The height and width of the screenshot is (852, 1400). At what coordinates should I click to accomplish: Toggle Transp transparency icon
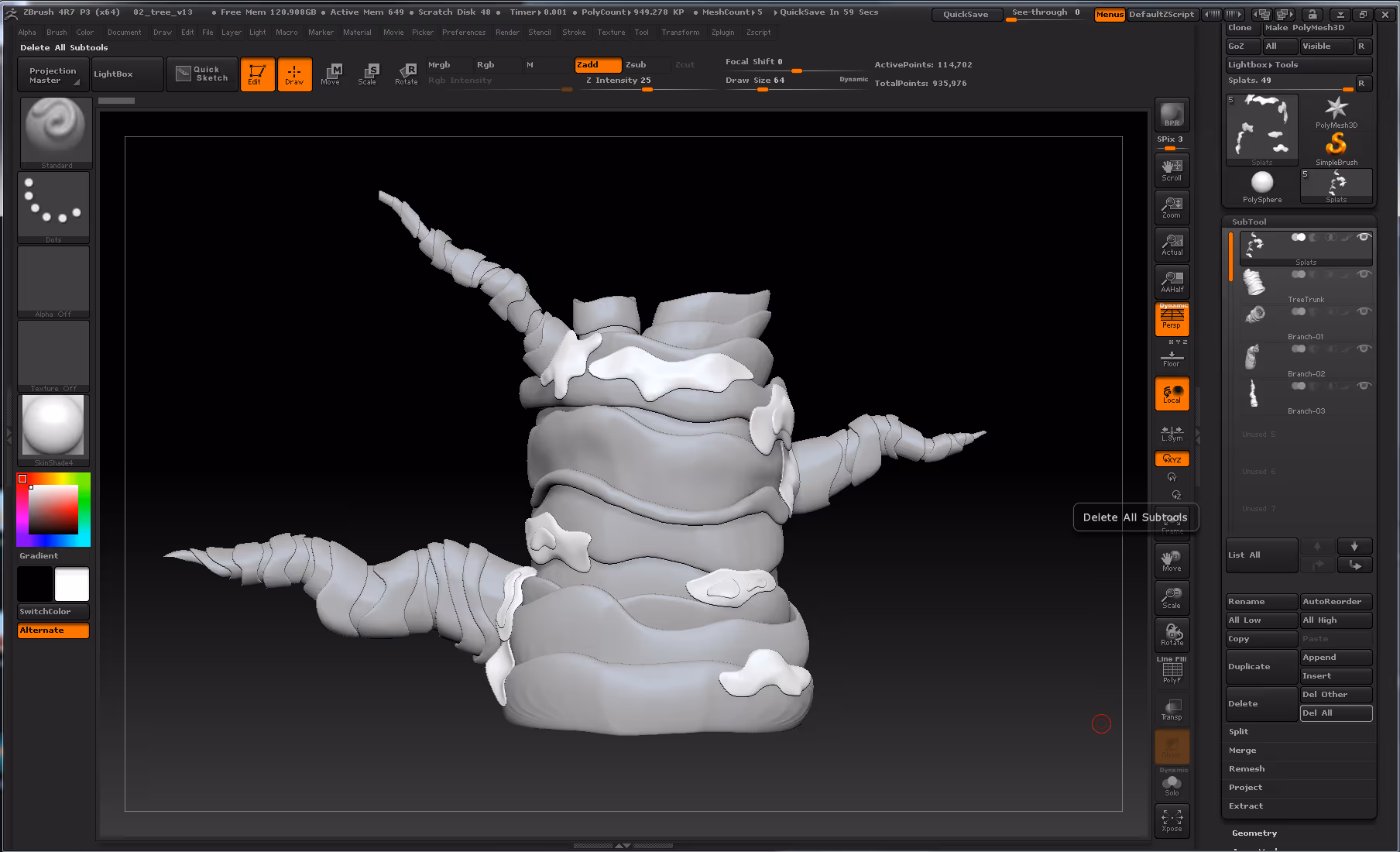click(1172, 709)
